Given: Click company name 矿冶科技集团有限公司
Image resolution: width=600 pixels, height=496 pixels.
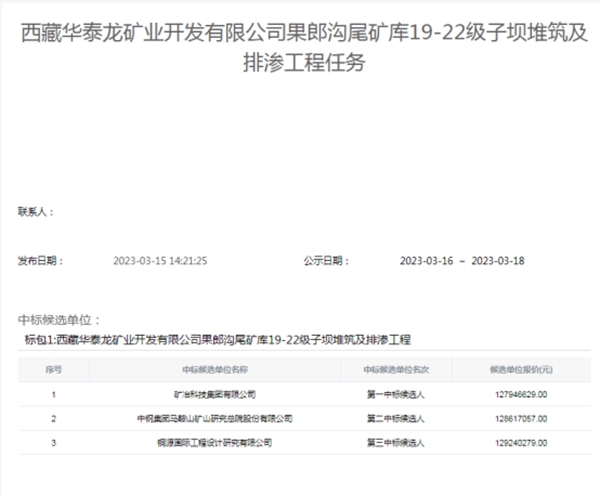Looking at the screenshot, I should tap(215, 395).
